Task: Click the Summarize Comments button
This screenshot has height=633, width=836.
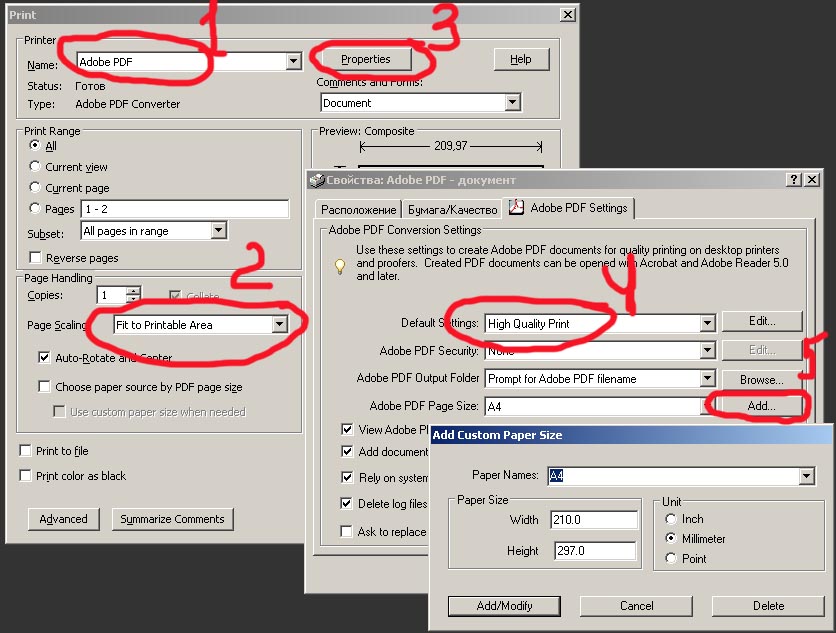Action: [172, 519]
